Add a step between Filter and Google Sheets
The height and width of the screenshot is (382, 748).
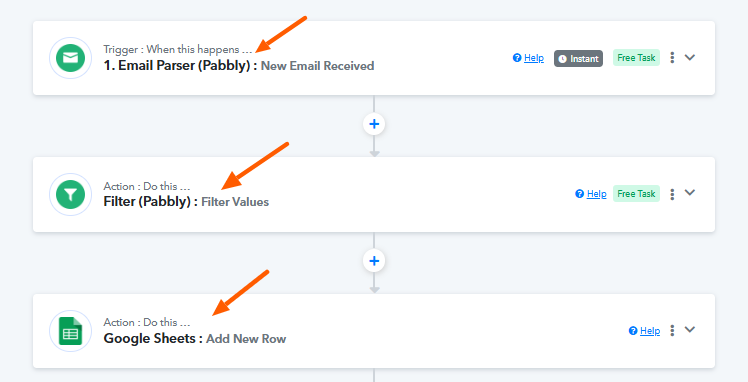click(x=374, y=261)
